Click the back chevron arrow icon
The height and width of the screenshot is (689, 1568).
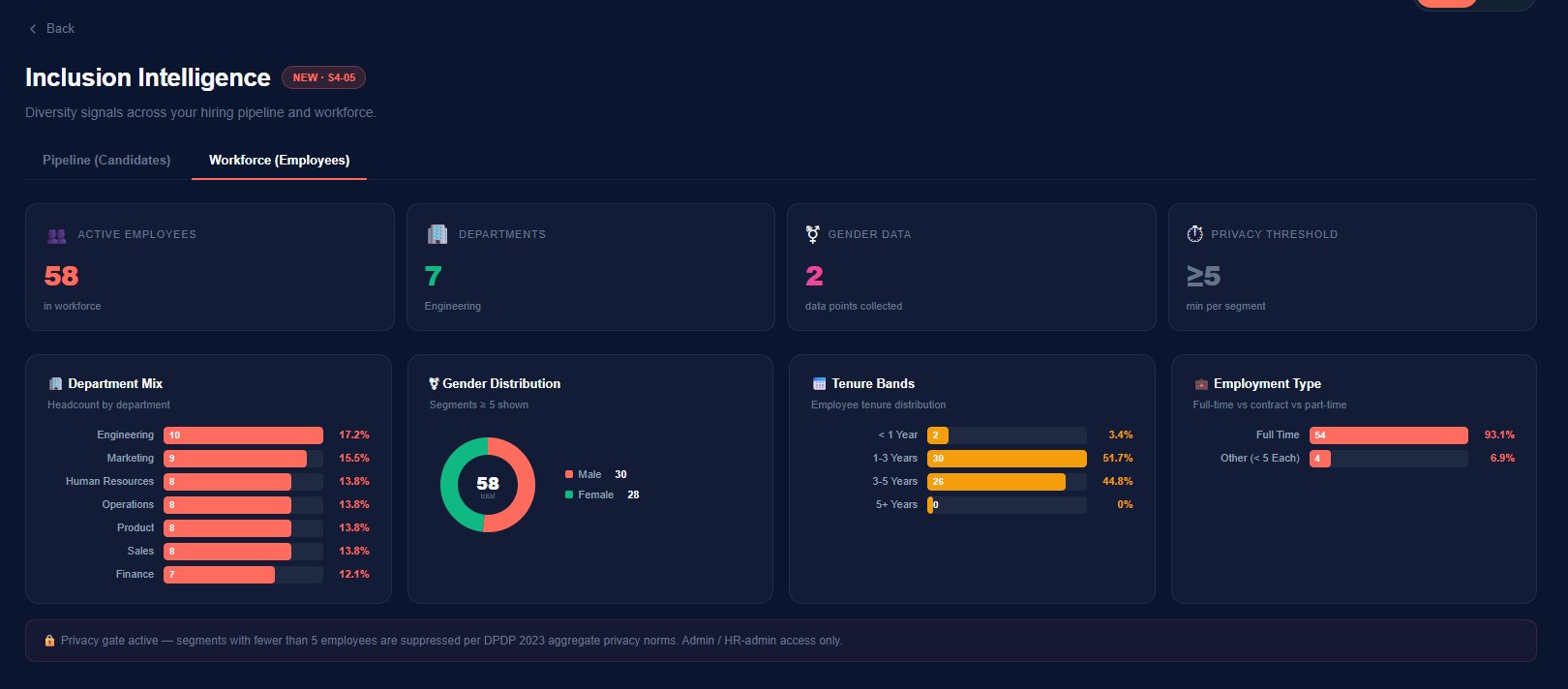coord(33,29)
